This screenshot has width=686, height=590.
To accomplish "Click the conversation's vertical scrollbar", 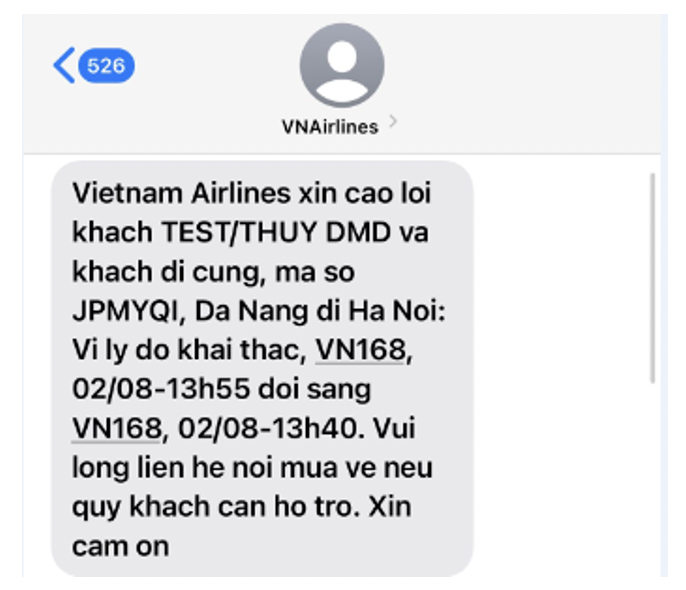I will tap(652, 278).
